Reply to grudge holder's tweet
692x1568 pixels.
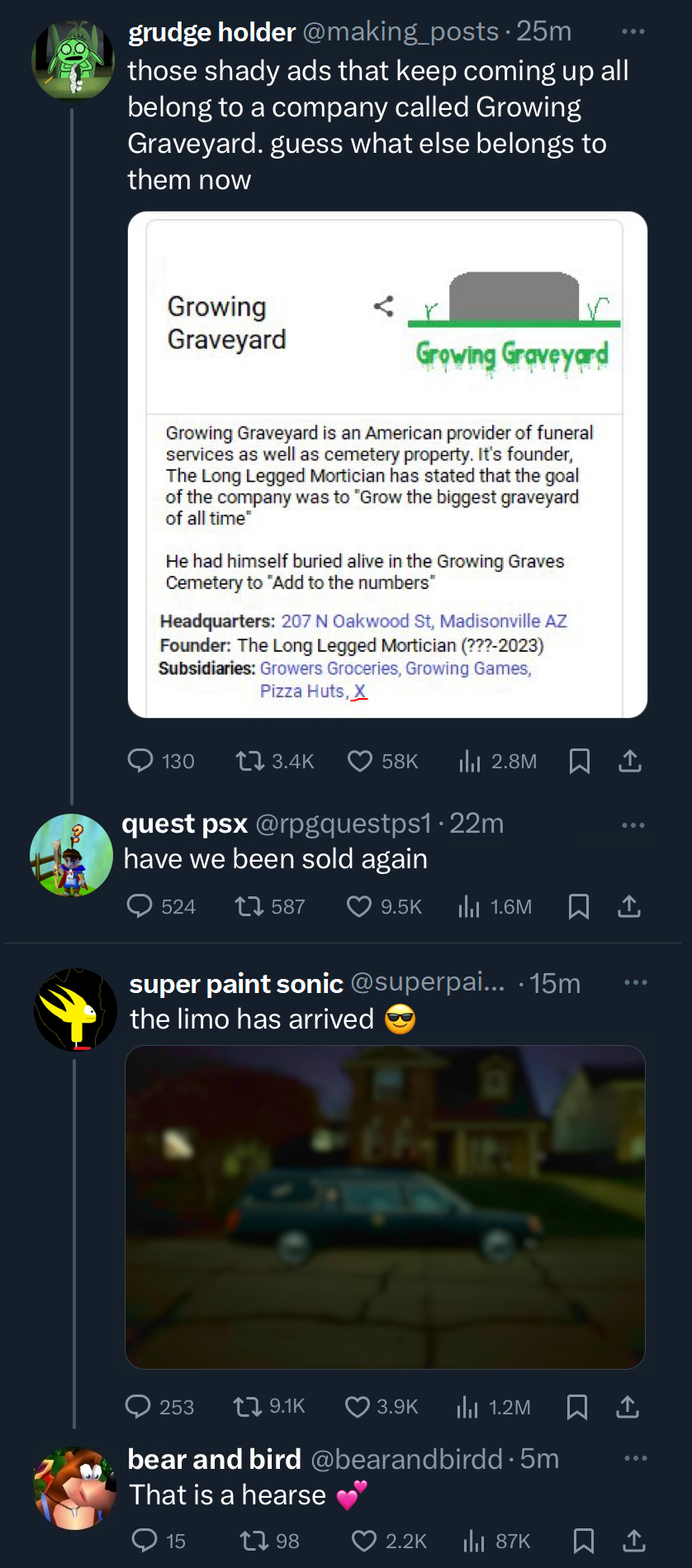pyautogui.click(x=140, y=760)
